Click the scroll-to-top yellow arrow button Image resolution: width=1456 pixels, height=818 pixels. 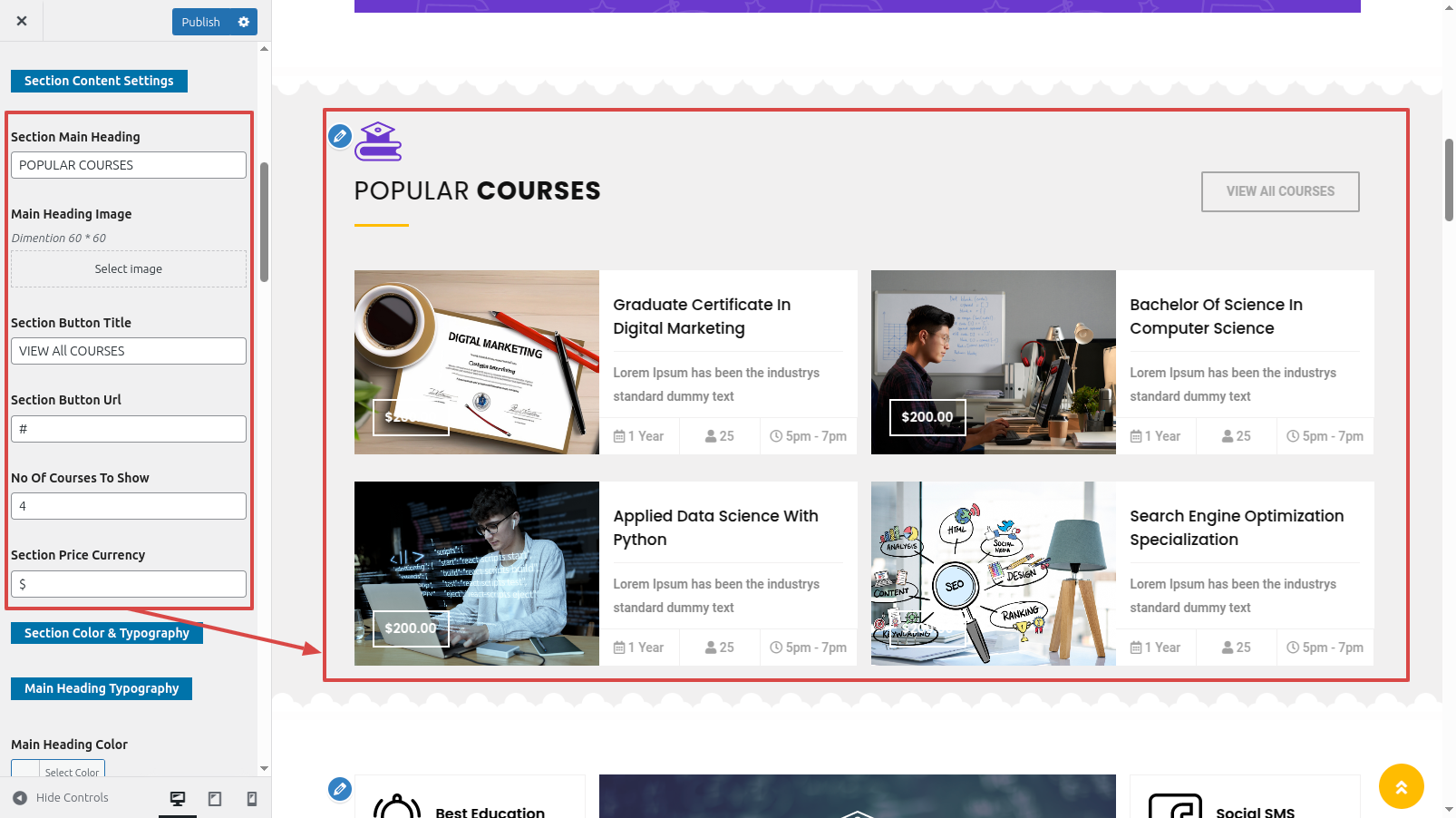tap(1401, 786)
